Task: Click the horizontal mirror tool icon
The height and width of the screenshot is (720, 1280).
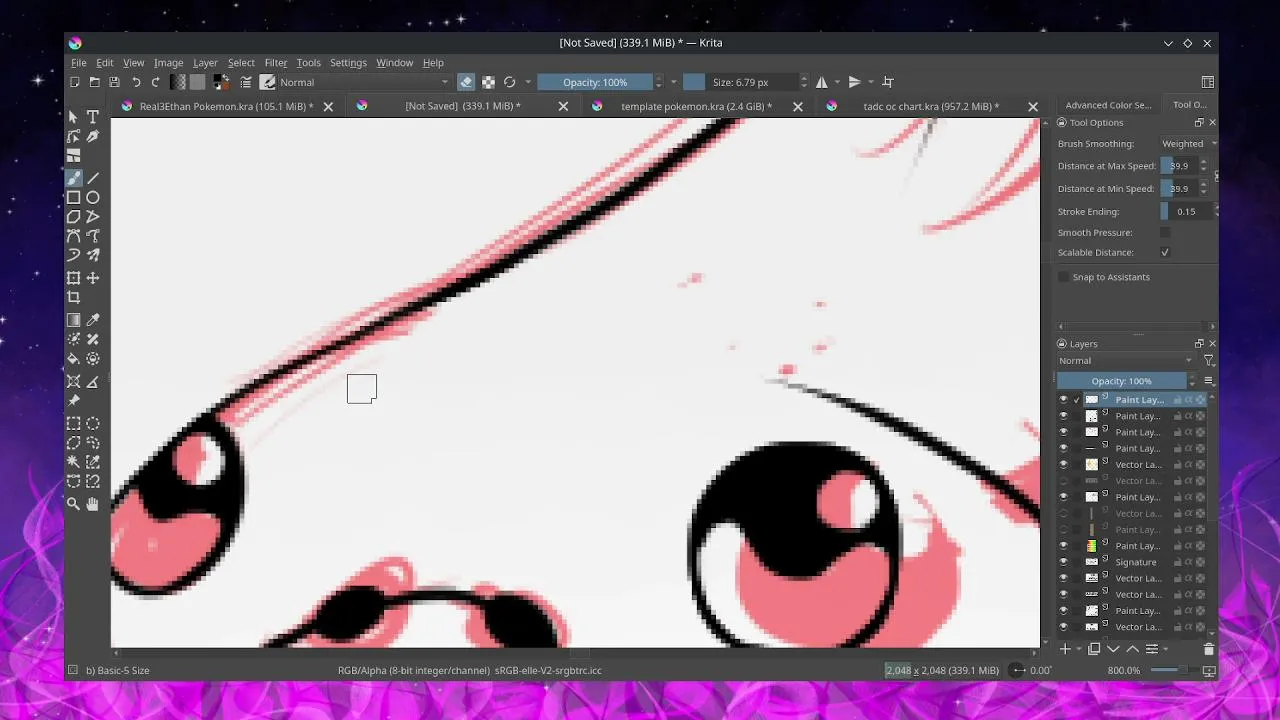Action: pyautogui.click(x=822, y=82)
